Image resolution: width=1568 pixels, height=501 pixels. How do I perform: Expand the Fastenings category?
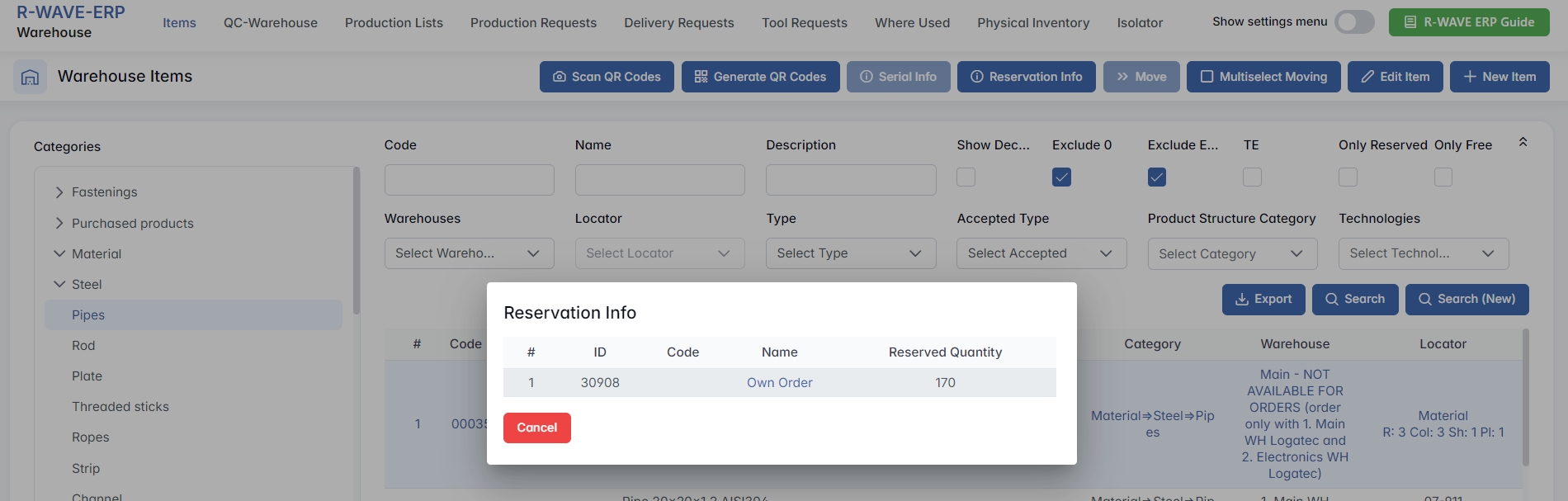[x=59, y=192]
